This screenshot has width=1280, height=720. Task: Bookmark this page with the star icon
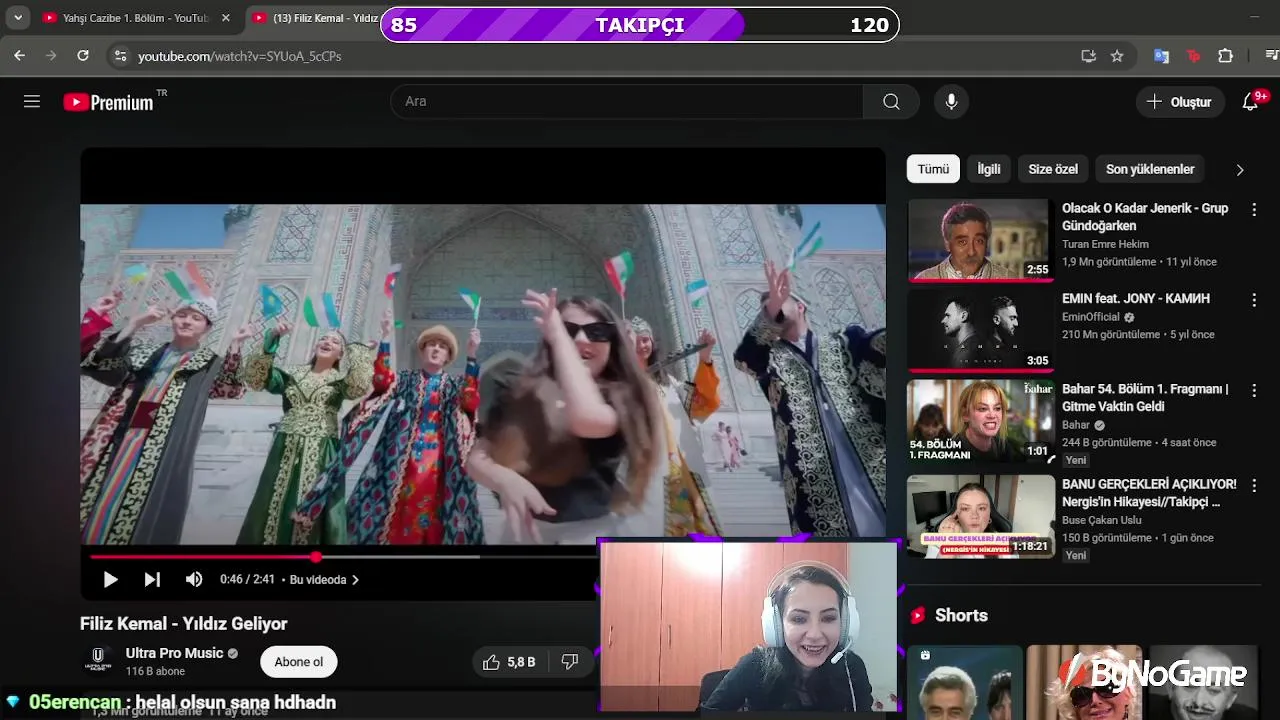pyautogui.click(x=1117, y=56)
